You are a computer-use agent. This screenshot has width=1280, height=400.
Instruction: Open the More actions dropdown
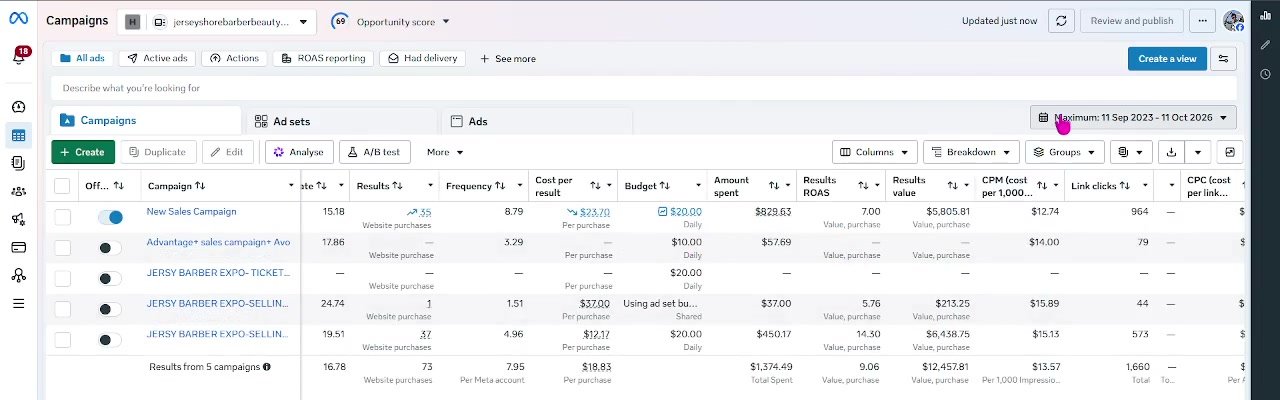pyautogui.click(x=445, y=152)
